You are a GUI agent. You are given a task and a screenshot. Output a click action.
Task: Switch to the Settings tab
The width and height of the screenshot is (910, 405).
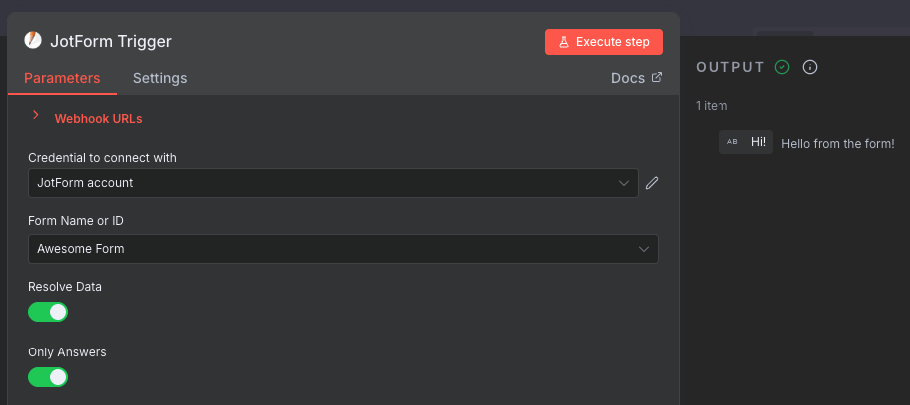[x=160, y=78]
